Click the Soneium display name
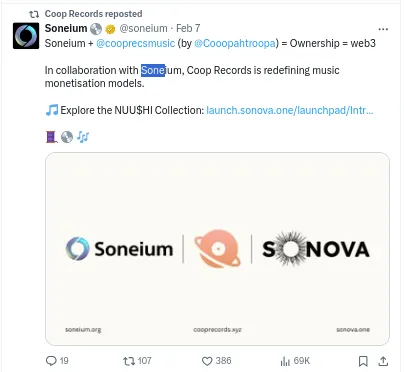This screenshot has width=404, height=372. point(66,29)
